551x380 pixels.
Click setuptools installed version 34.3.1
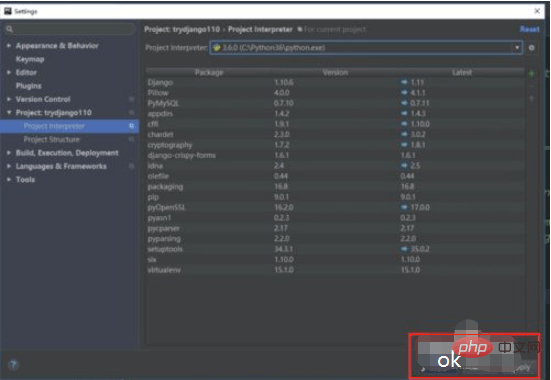(283, 249)
